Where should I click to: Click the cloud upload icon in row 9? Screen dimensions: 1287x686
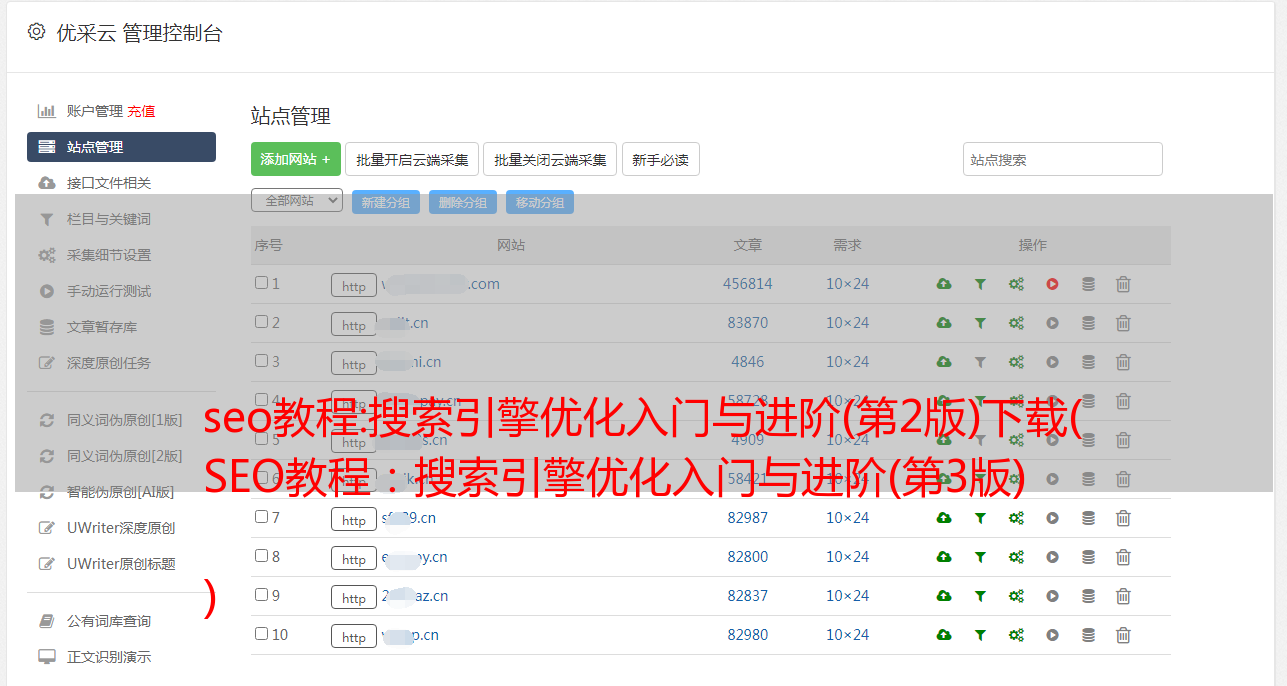pyautogui.click(x=944, y=596)
